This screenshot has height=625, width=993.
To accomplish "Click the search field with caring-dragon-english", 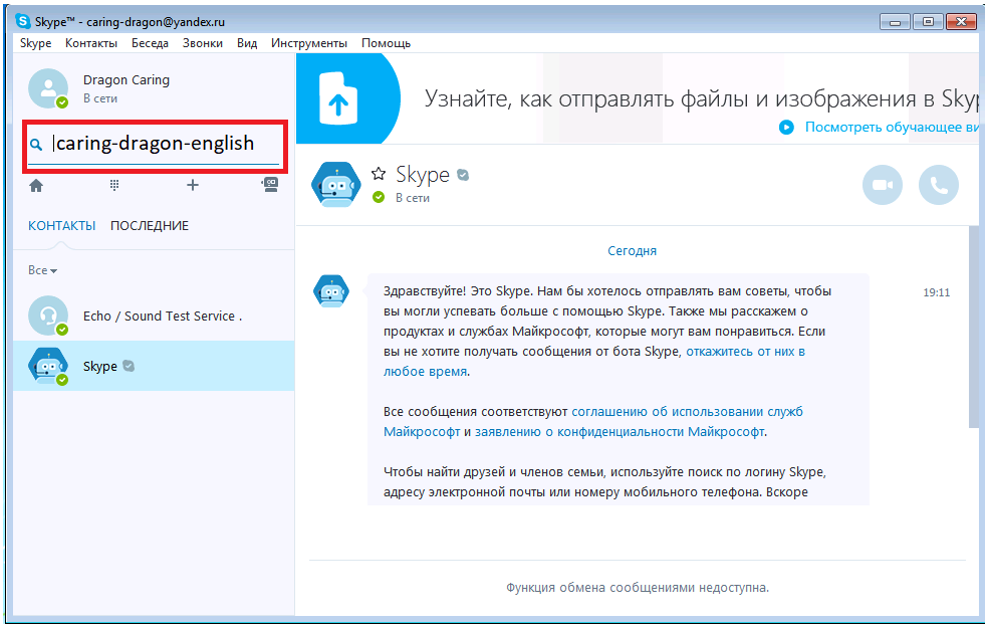I will point(155,145).
